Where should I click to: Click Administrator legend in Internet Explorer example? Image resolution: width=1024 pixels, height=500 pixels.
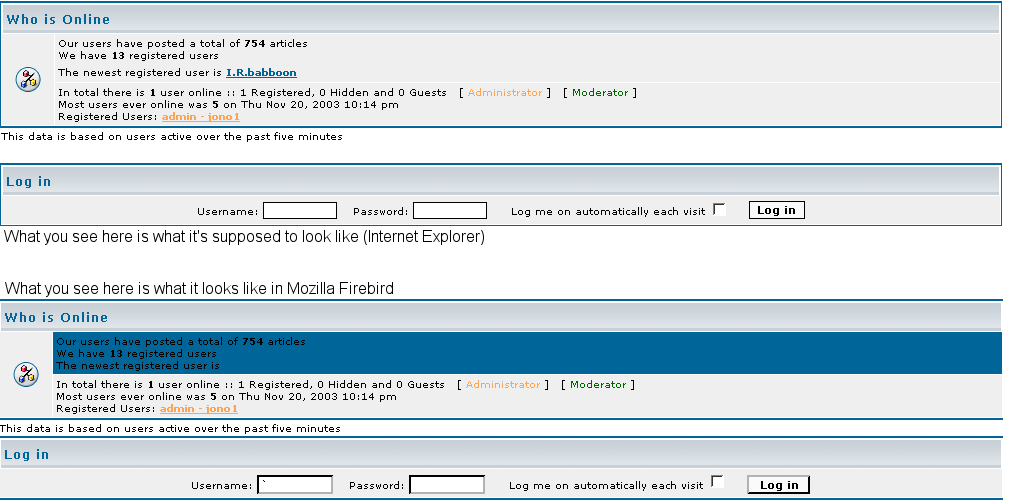505,93
